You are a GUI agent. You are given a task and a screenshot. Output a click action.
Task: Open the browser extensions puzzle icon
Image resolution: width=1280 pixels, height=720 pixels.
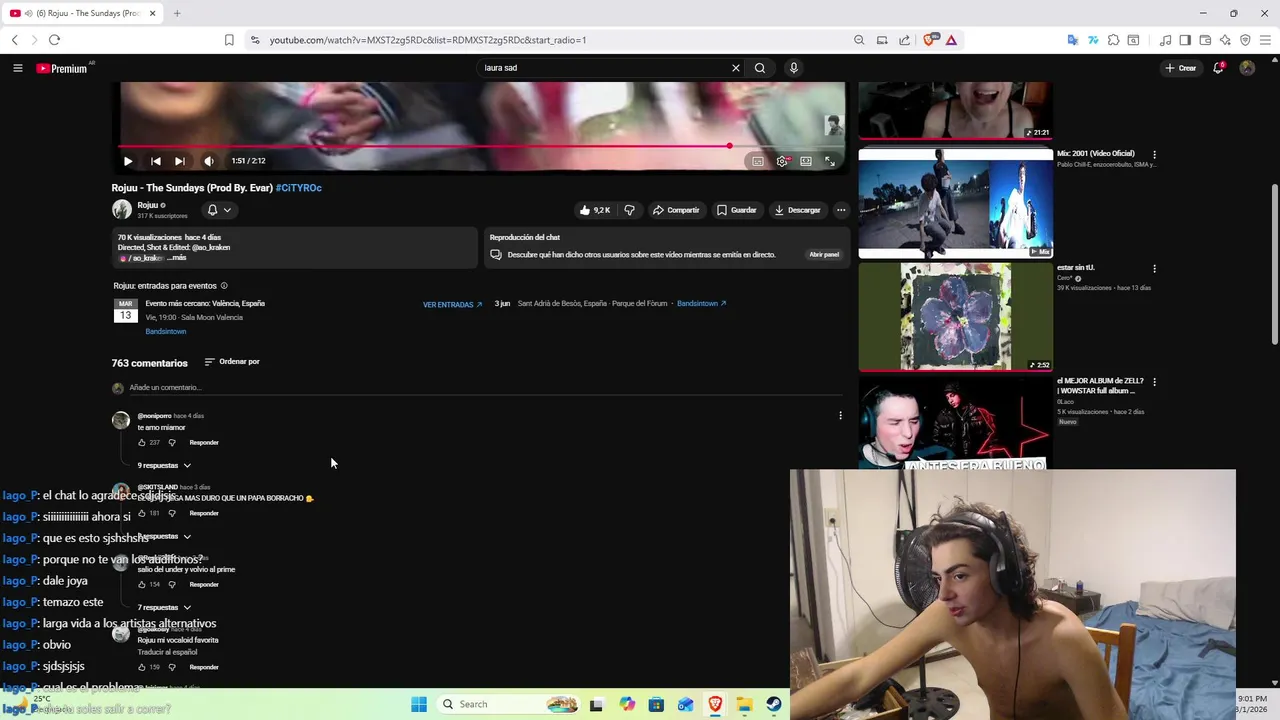coord(1113,40)
